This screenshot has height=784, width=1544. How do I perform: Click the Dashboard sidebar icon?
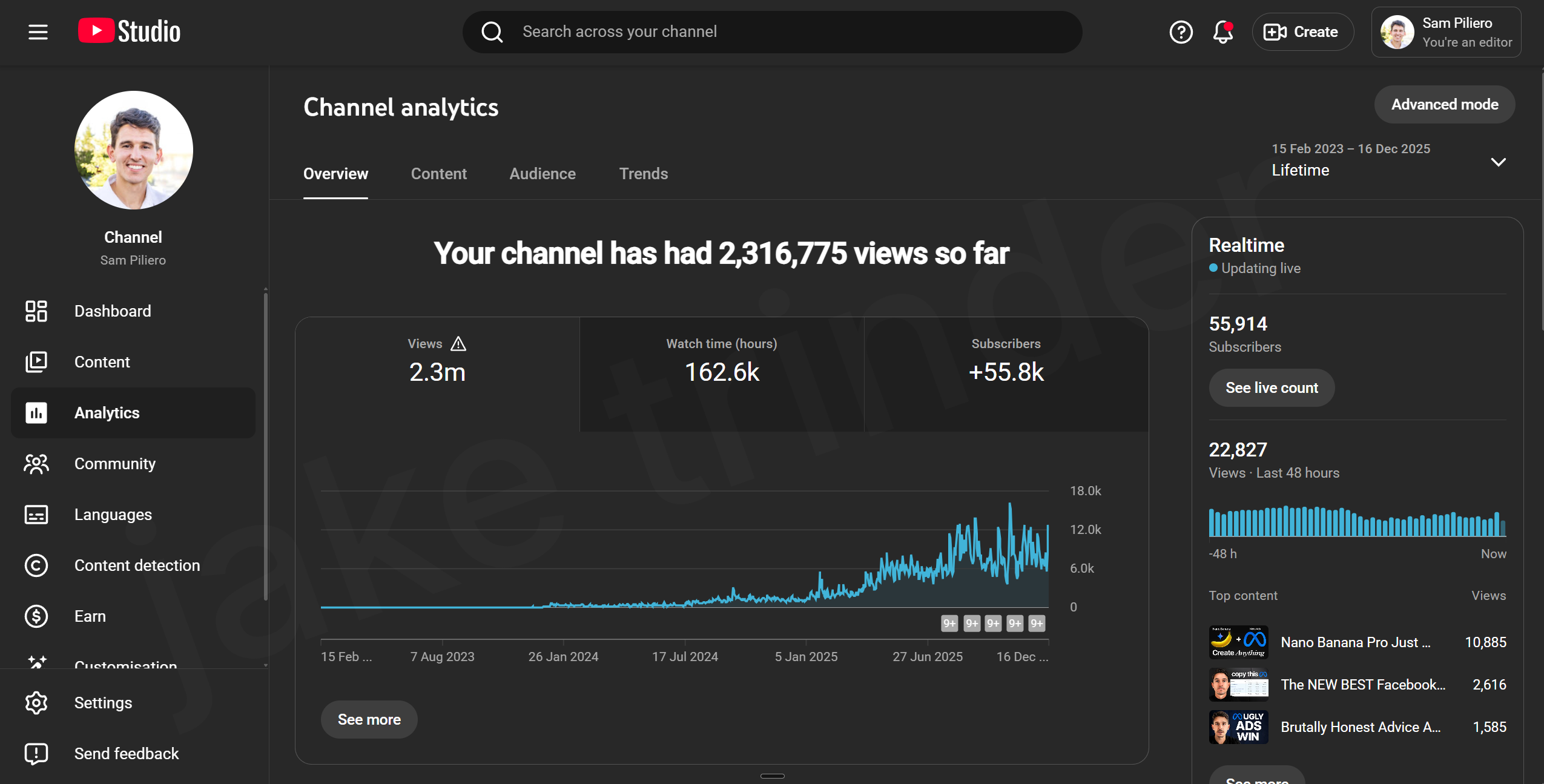(x=36, y=311)
